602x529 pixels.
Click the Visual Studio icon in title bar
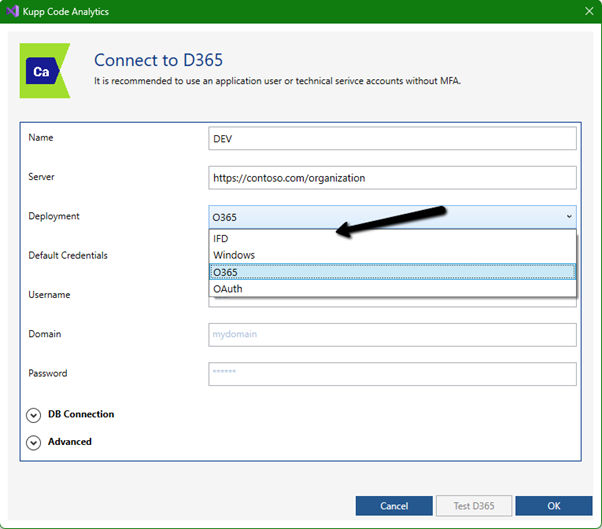12,11
